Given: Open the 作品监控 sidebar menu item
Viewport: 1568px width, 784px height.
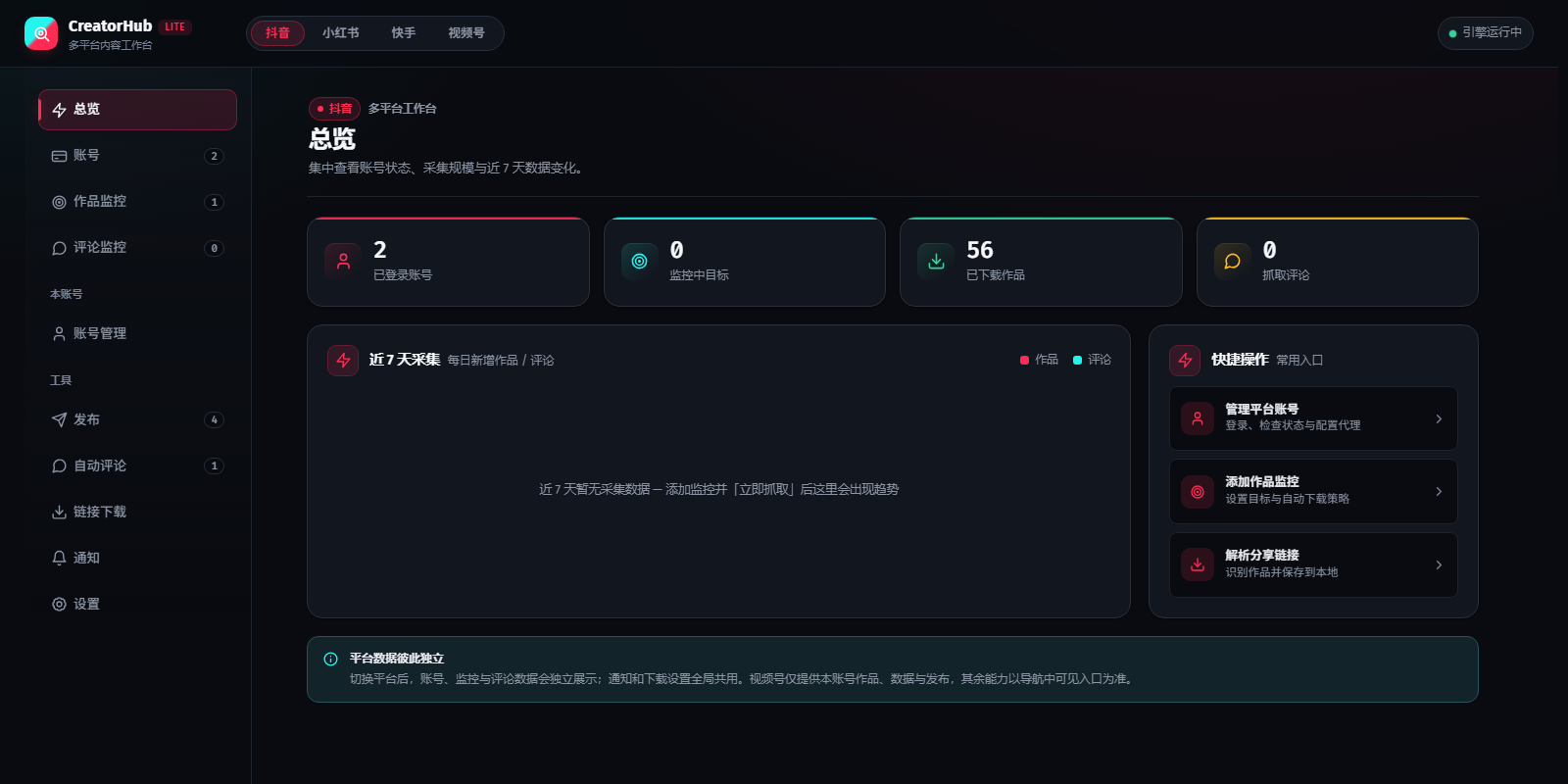Looking at the screenshot, I should (x=137, y=202).
